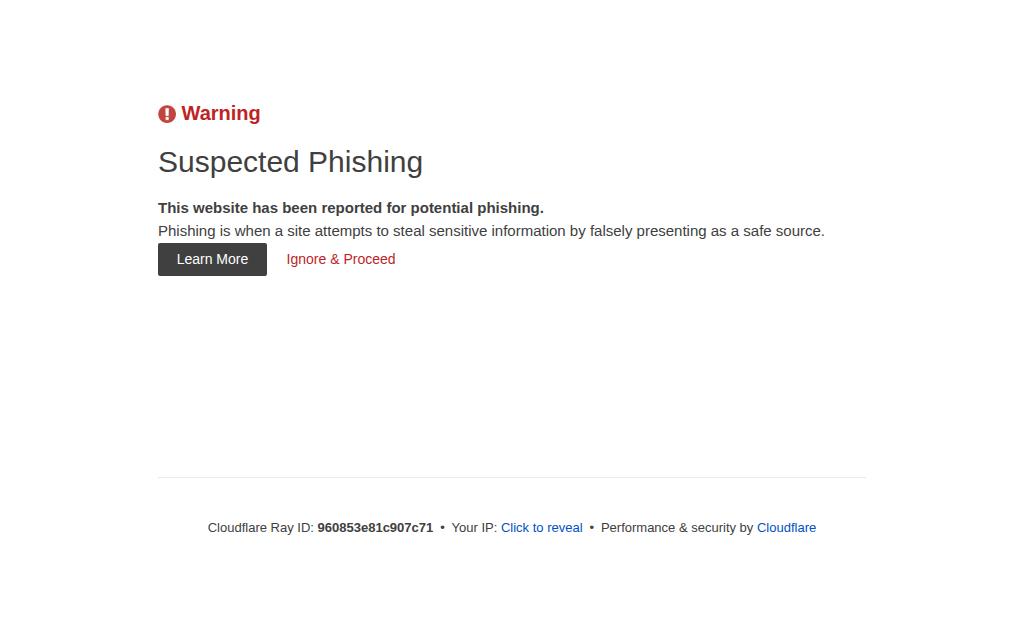Image resolution: width=1024 pixels, height=629 pixels.
Task: Click the red Warning title text
Action: 221,113
